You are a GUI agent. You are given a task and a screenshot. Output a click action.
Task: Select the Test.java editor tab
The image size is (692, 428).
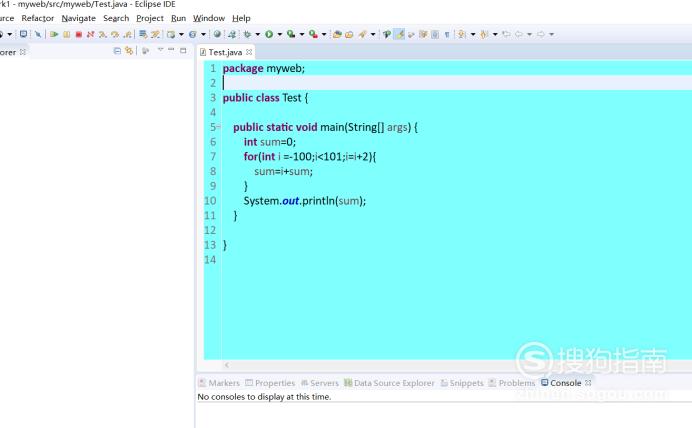[225, 52]
